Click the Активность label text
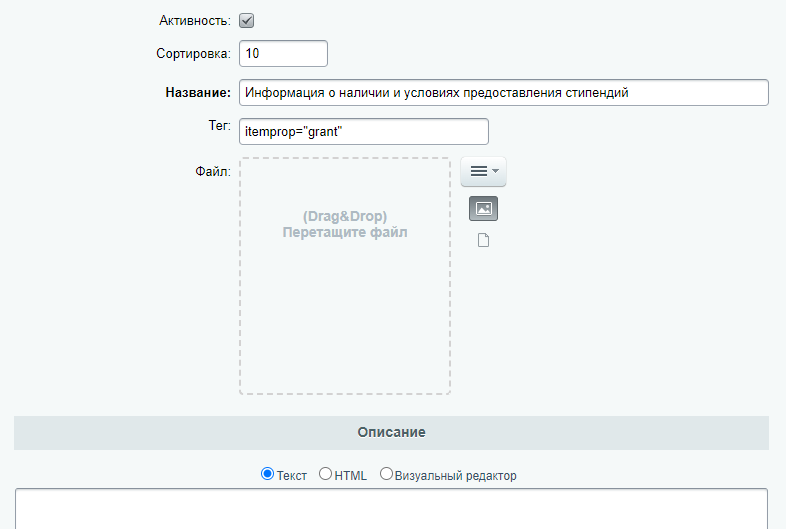This screenshot has height=529, width=786. click(195, 21)
